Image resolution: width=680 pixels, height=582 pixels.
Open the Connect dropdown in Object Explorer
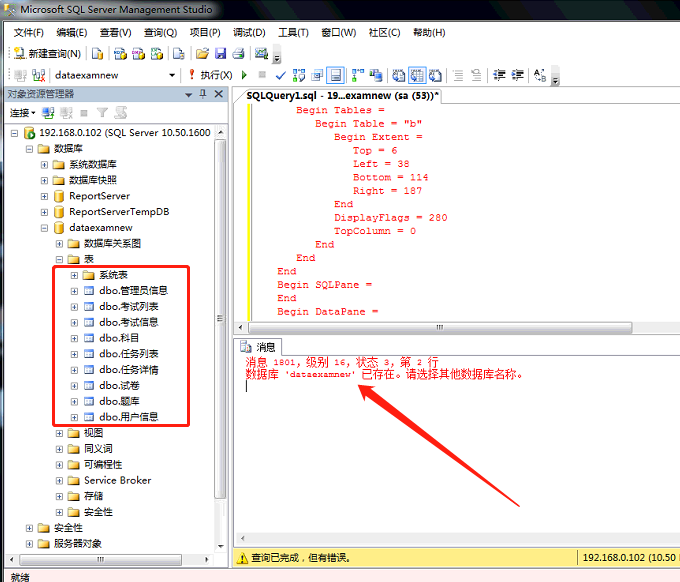point(22,113)
